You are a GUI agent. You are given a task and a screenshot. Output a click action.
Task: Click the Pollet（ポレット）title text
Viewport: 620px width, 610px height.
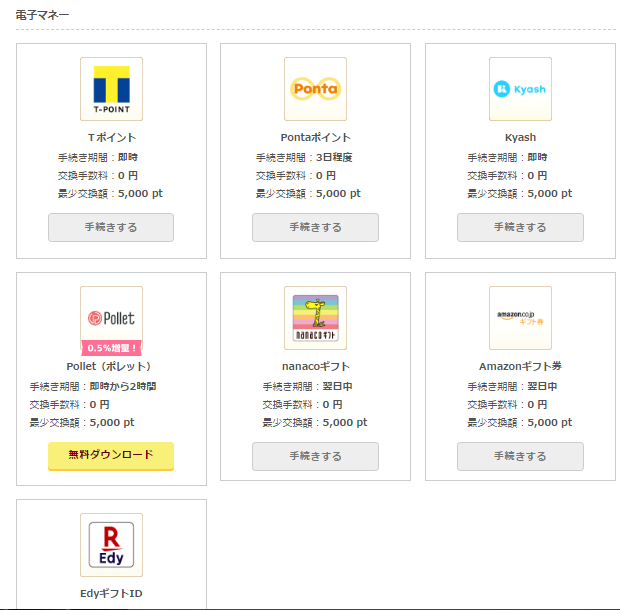coord(109,366)
